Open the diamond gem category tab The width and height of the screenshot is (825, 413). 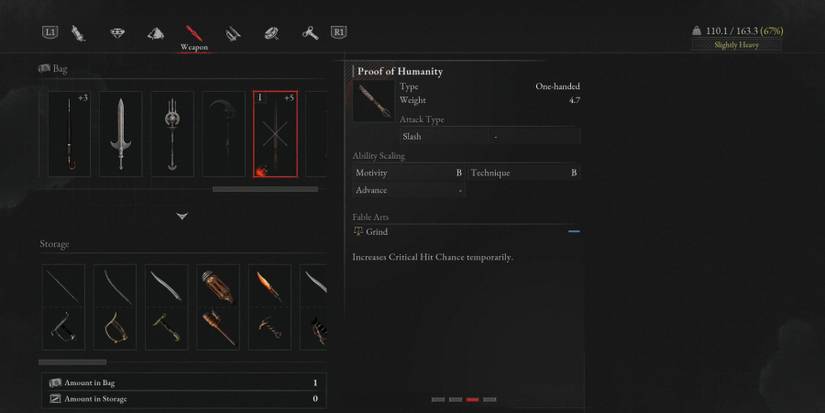point(117,33)
